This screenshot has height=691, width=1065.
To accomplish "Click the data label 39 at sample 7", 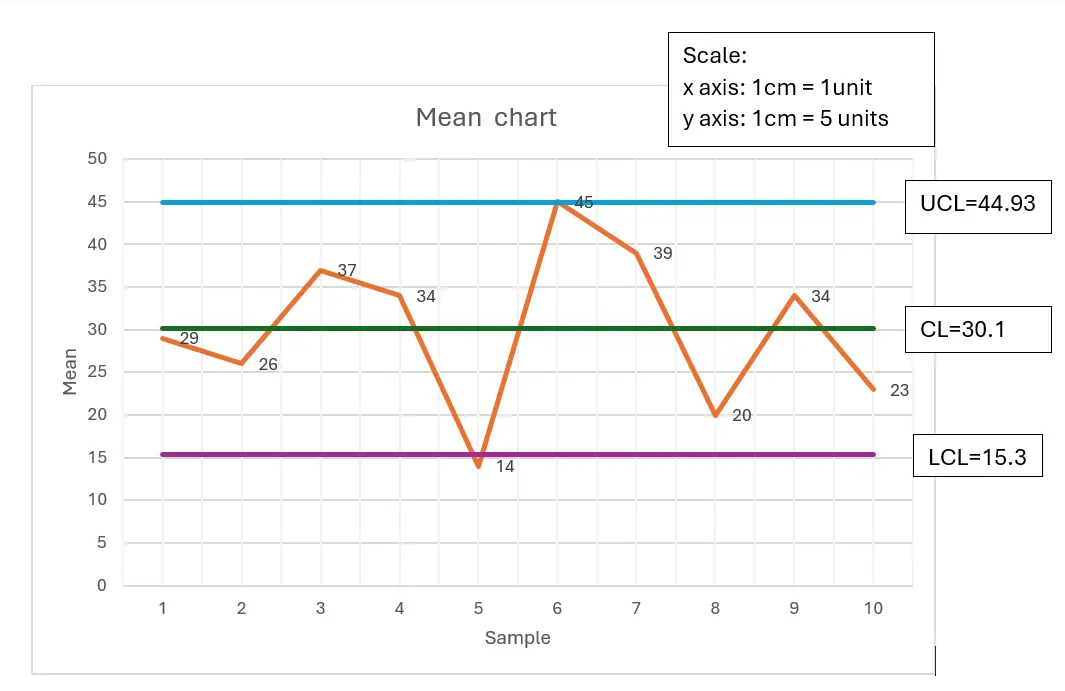I will point(662,254).
